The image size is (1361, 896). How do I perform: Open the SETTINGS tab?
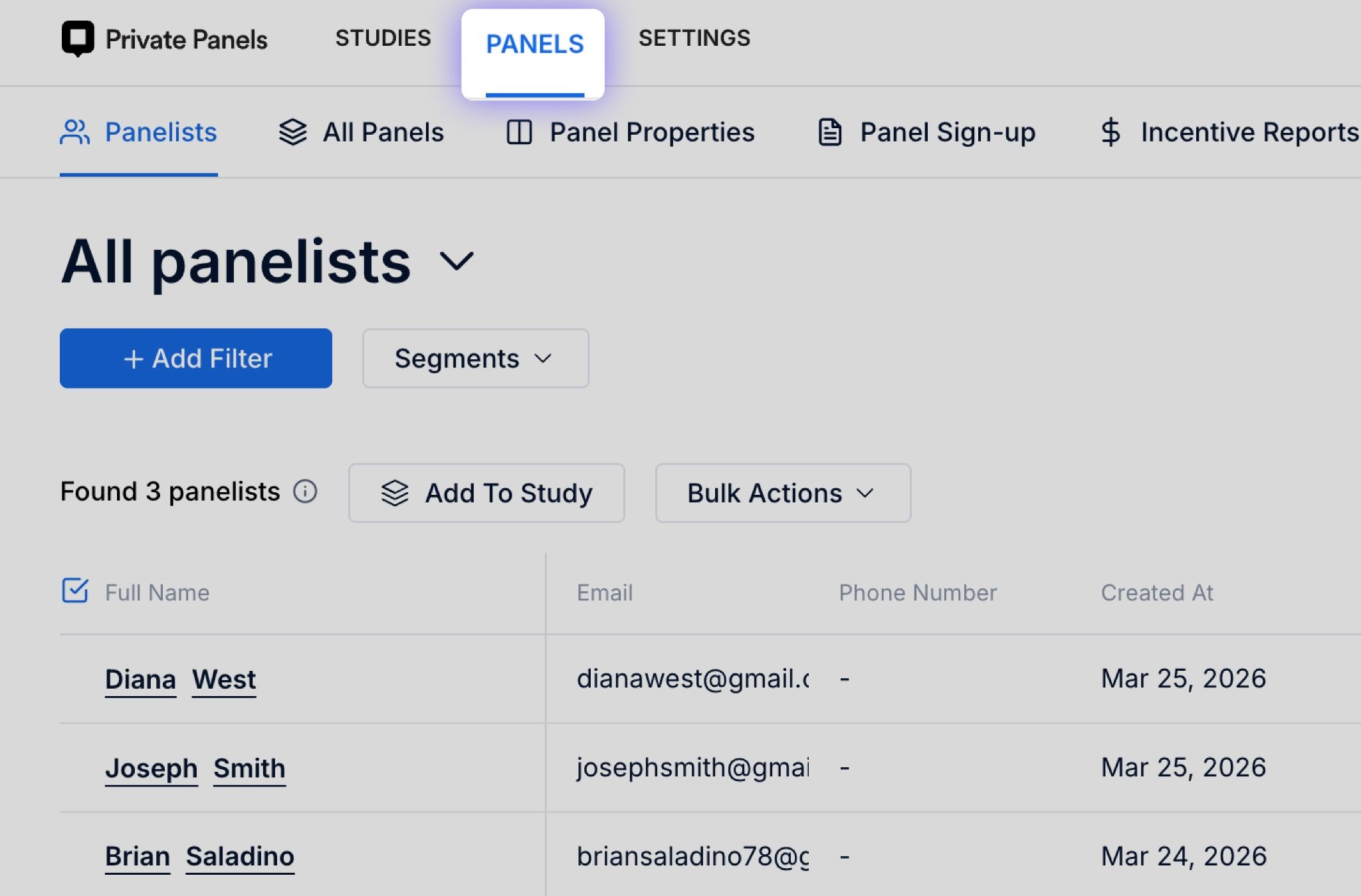click(x=694, y=39)
